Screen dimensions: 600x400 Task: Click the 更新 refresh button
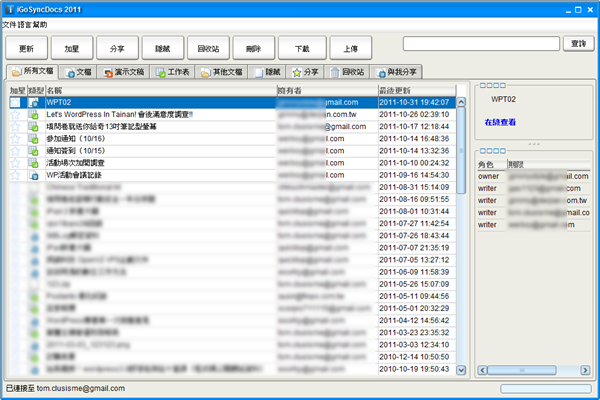tap(26, 48)
